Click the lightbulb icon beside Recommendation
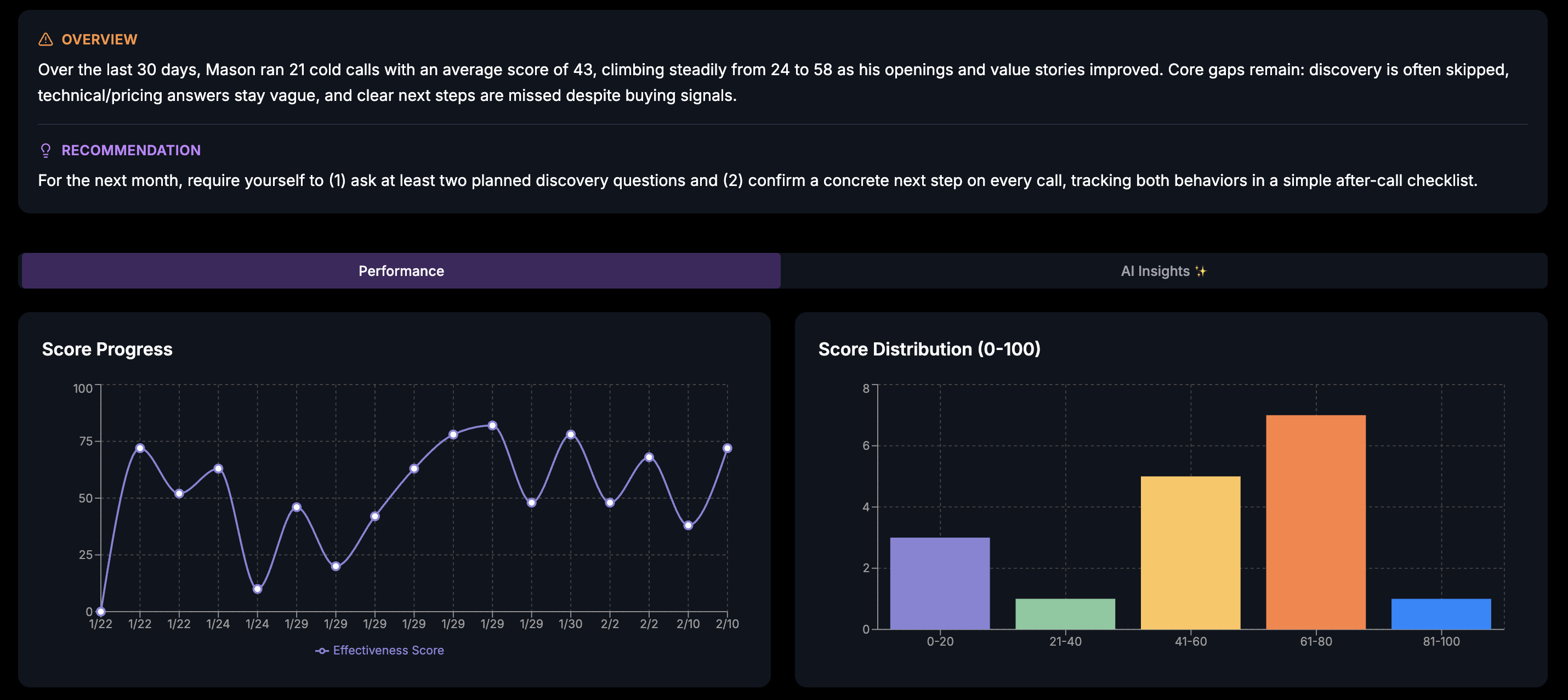Screen dimensions: 1568x700 46,150
